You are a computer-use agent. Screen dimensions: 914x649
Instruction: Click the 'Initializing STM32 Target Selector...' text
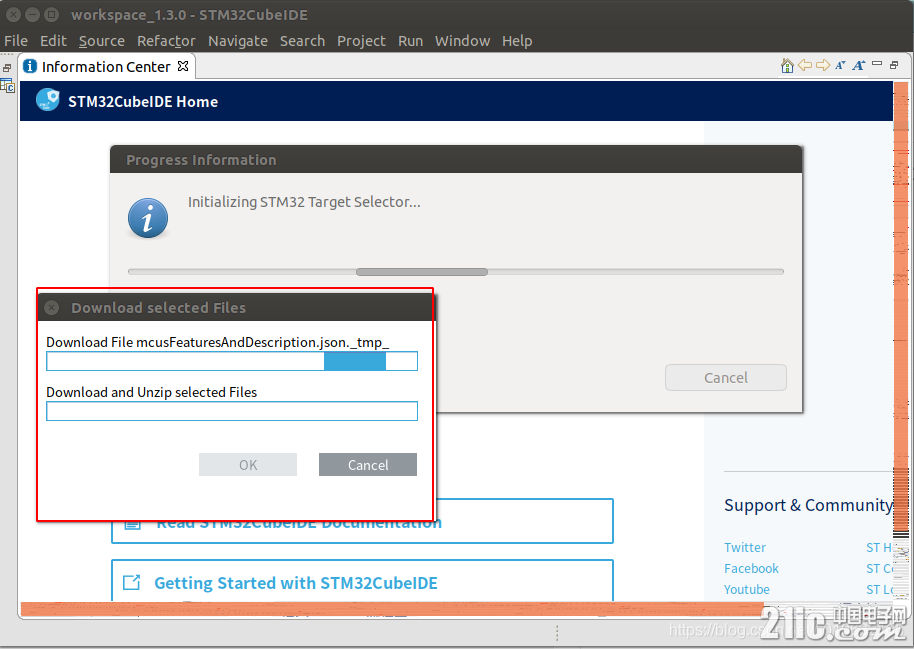[304, 202]
